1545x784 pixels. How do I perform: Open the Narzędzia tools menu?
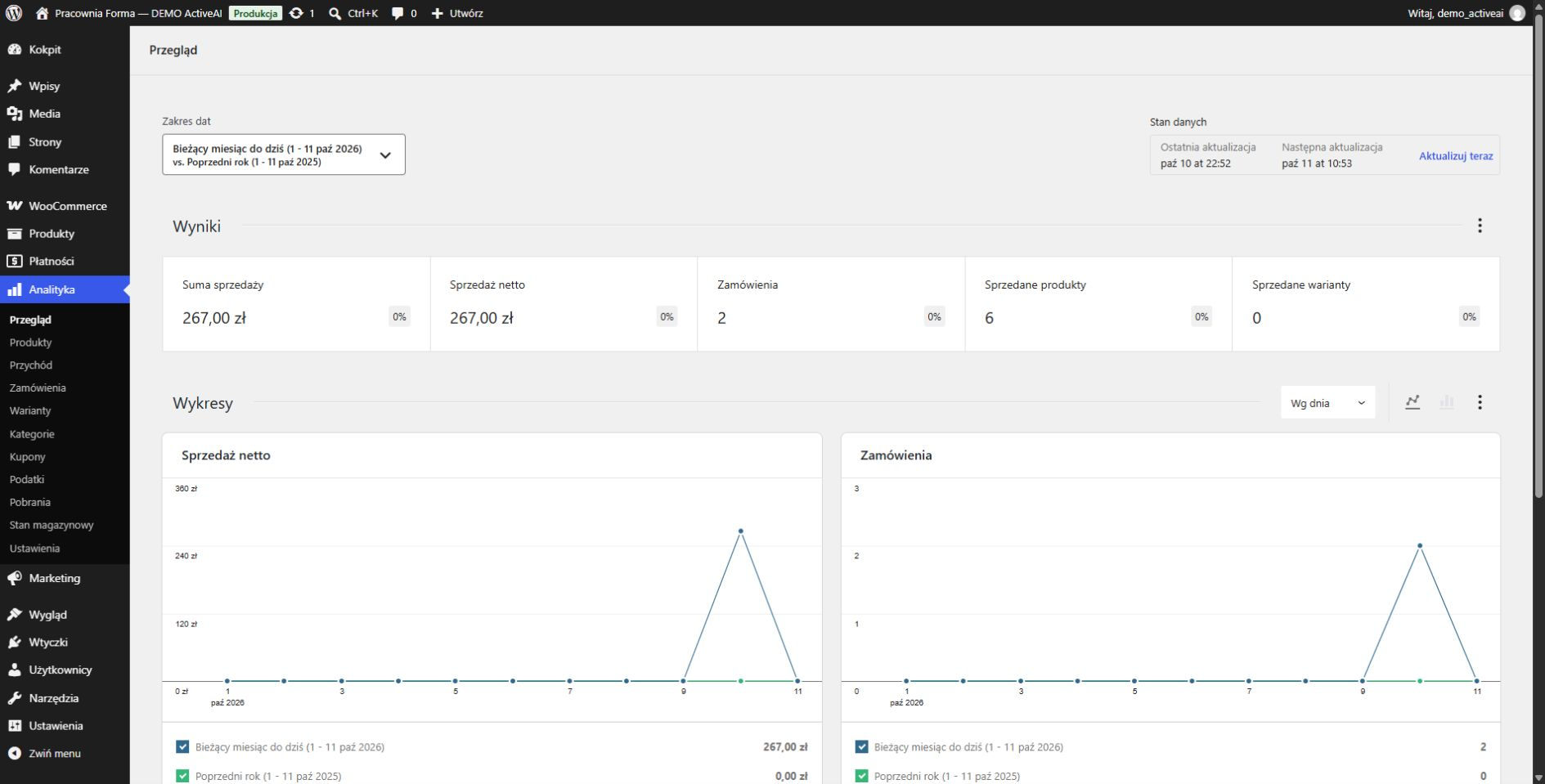click(65, 698)
